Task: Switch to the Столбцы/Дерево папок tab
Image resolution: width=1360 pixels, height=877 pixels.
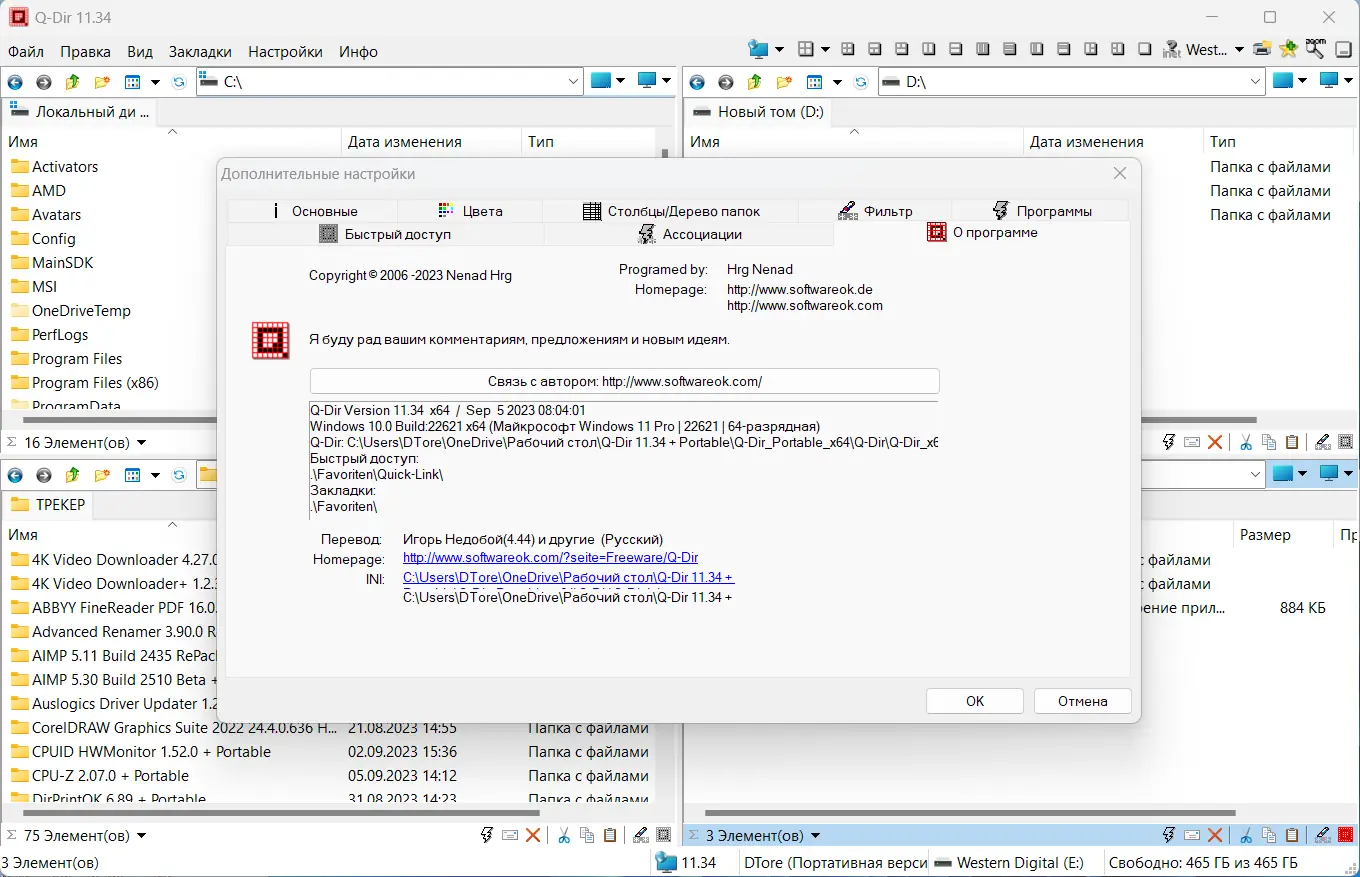Action: click(x=671, y=211)
